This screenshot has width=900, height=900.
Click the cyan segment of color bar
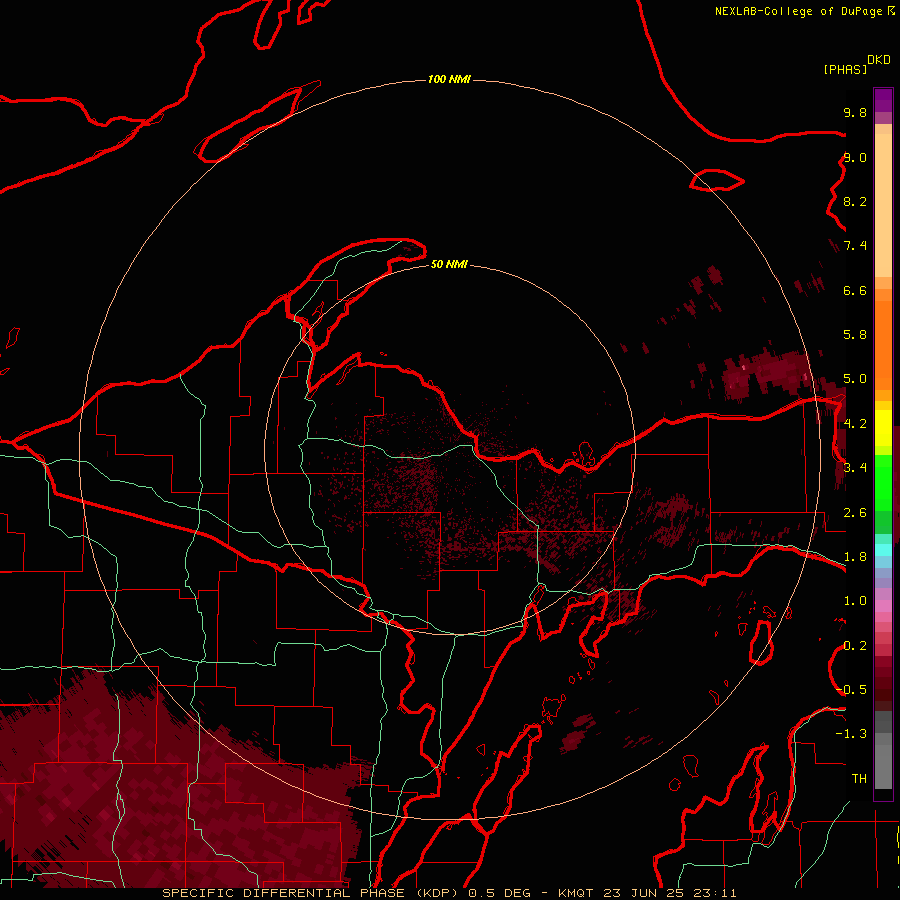[883, 550]
